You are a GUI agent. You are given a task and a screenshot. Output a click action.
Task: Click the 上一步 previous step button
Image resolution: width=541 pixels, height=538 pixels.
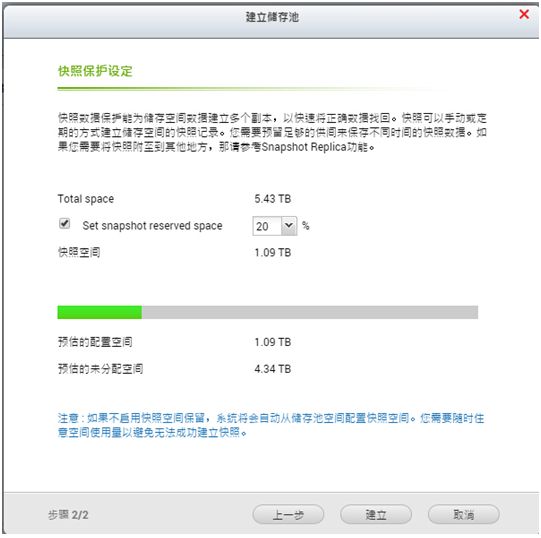[x=288, y=515]
